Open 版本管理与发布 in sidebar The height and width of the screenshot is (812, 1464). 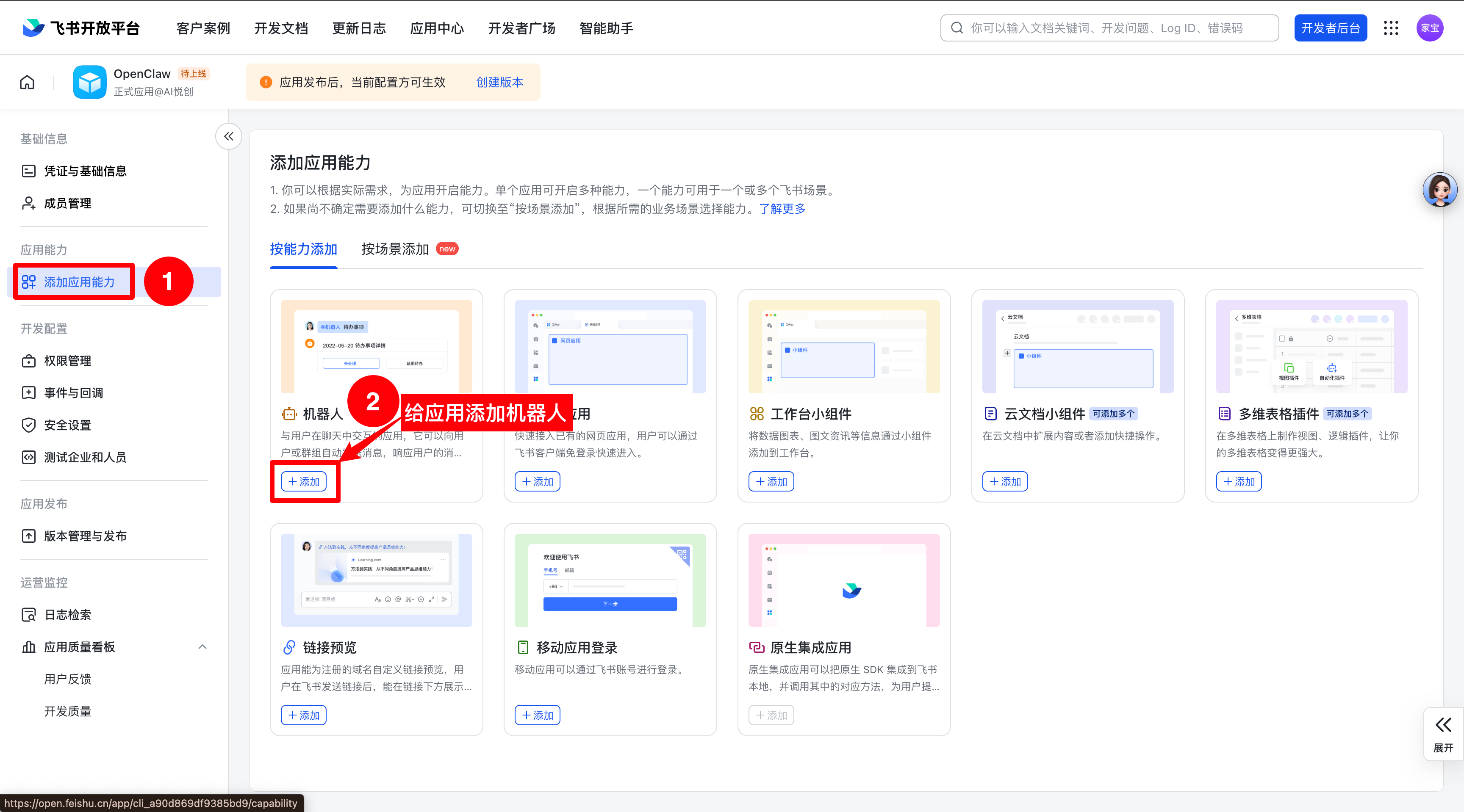(x=85, y=536)
